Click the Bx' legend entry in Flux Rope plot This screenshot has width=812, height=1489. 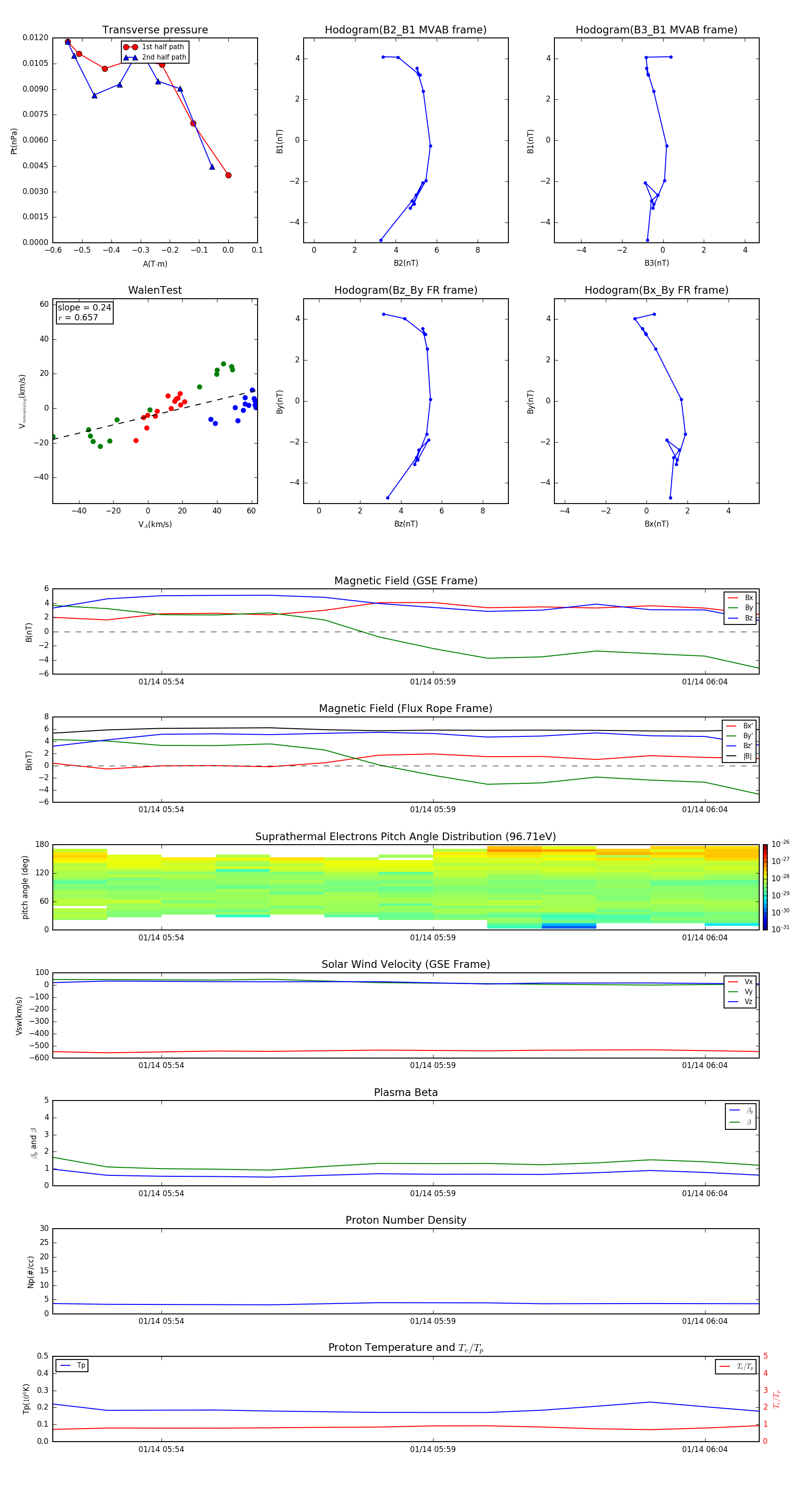[x=739, y=726]
